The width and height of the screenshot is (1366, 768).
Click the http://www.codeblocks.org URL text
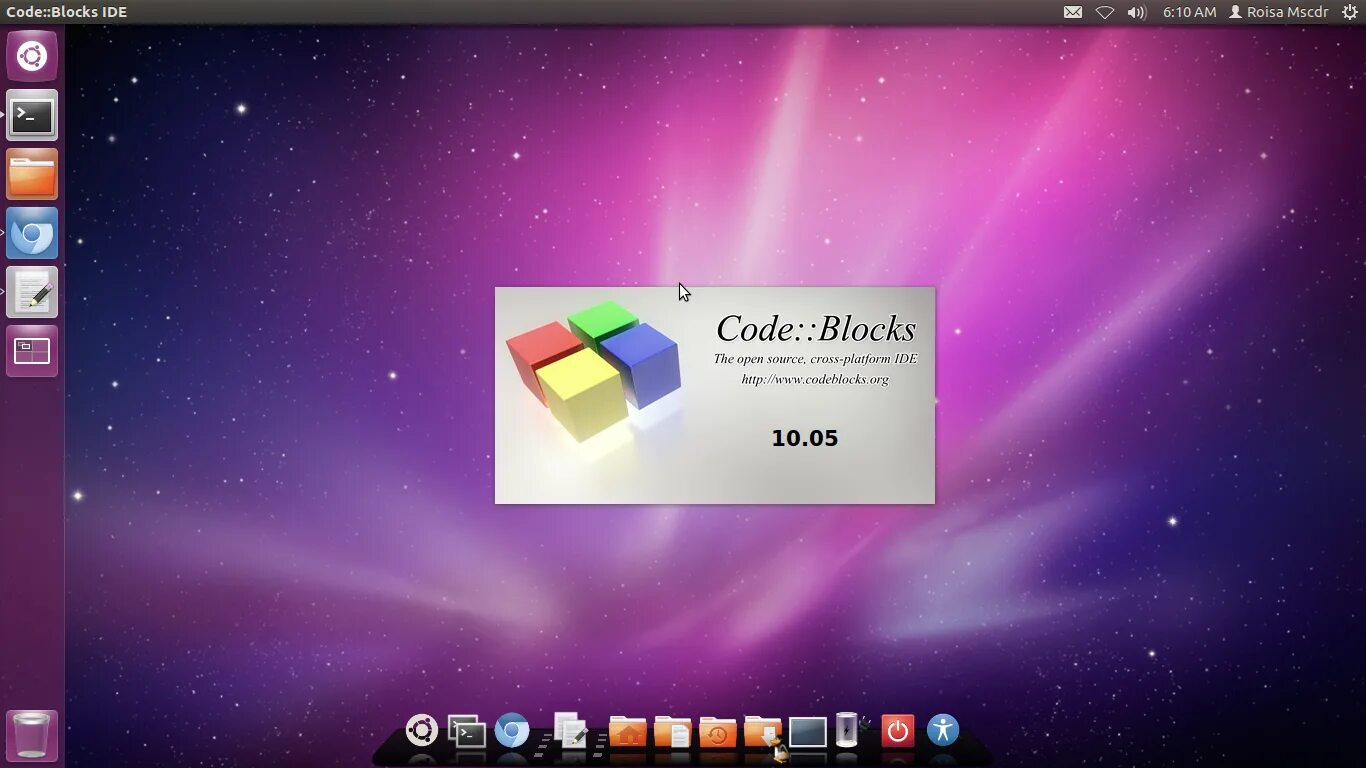815,379
